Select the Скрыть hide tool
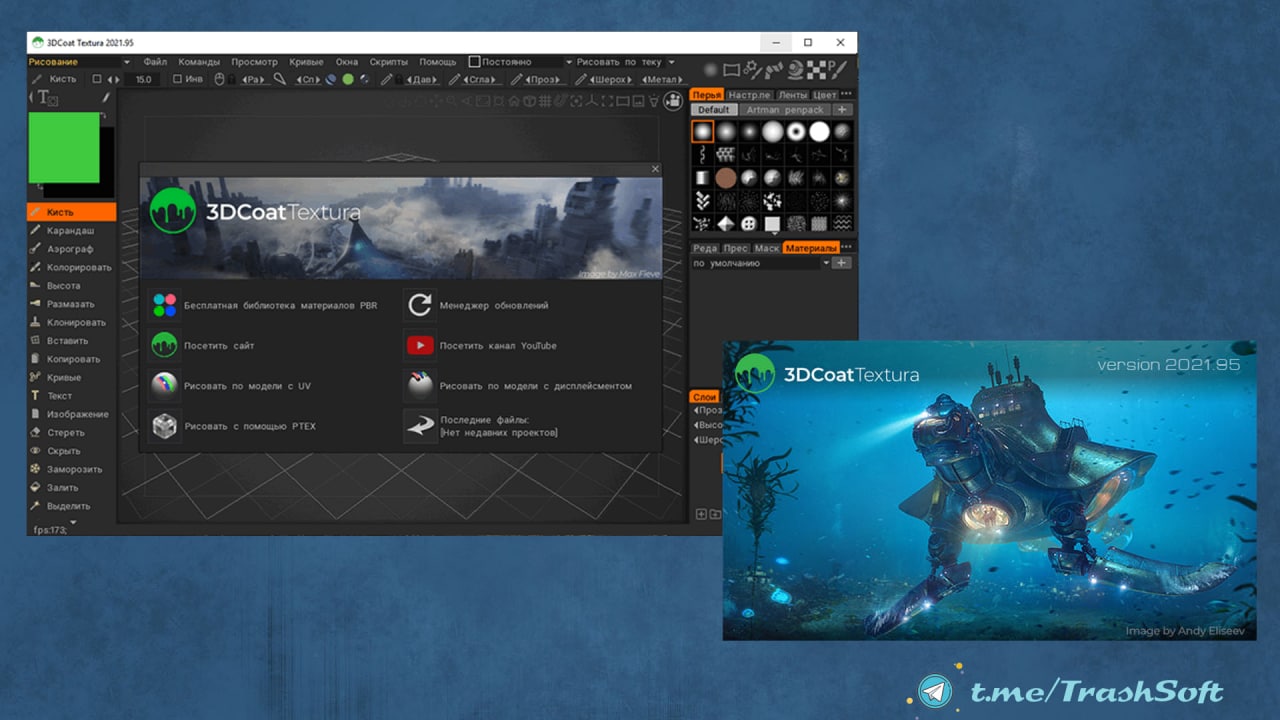This screenshot has width=1280, height=720. [71, 451]
